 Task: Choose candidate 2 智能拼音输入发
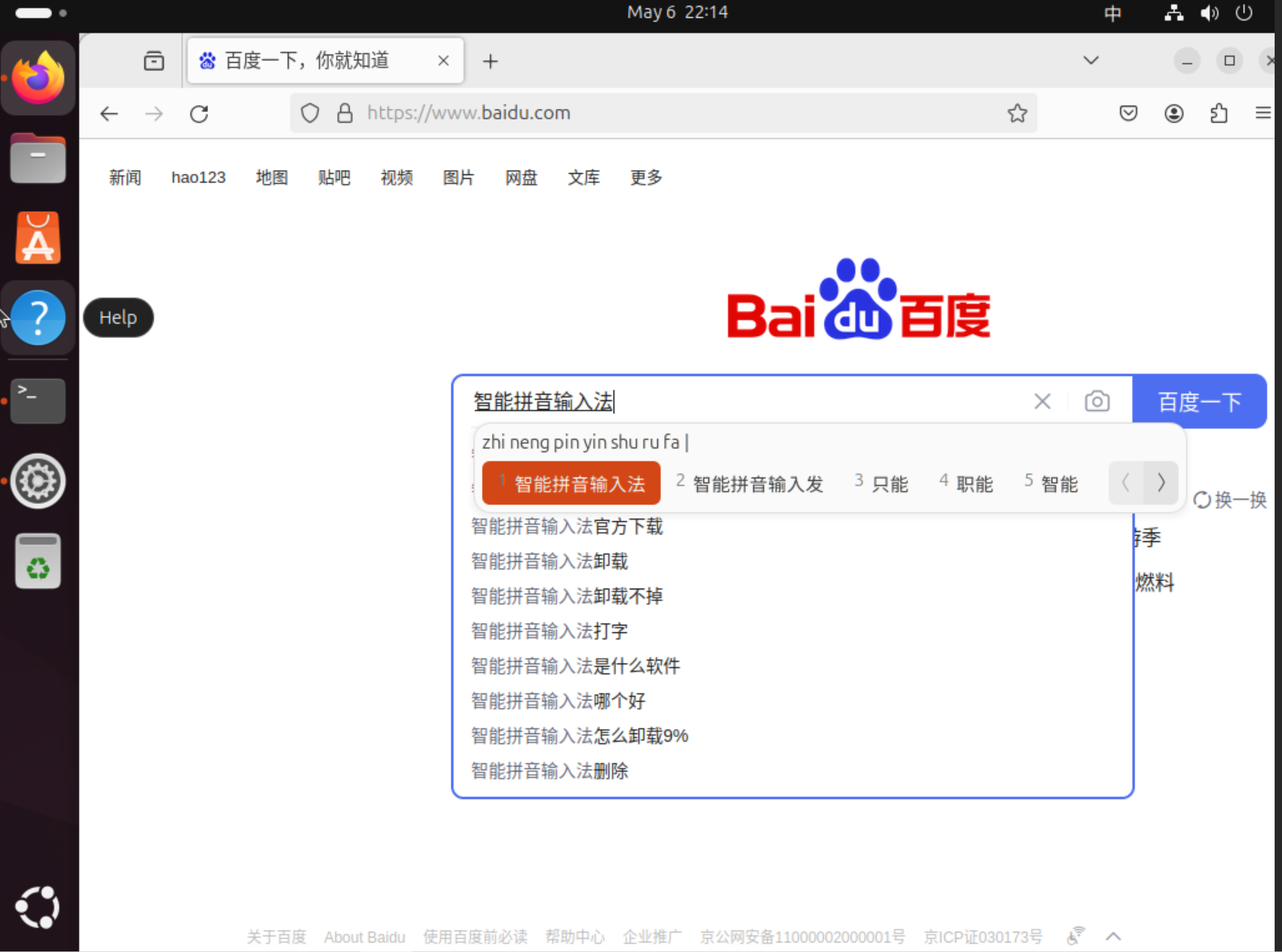click(x=750, y=483)
